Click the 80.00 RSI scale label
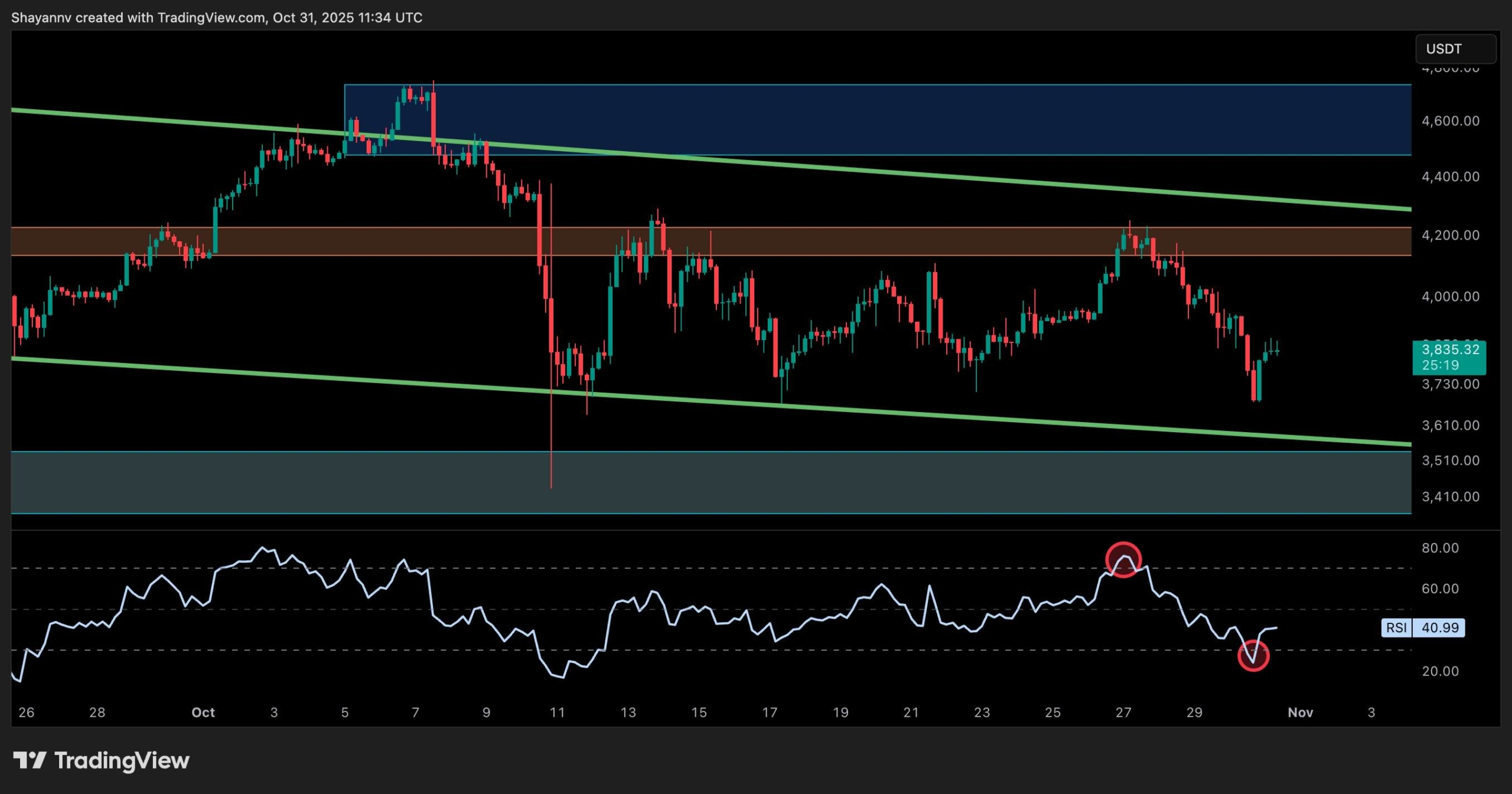The width and height of the screenshot is (1512, 794). pos(1440,548)
